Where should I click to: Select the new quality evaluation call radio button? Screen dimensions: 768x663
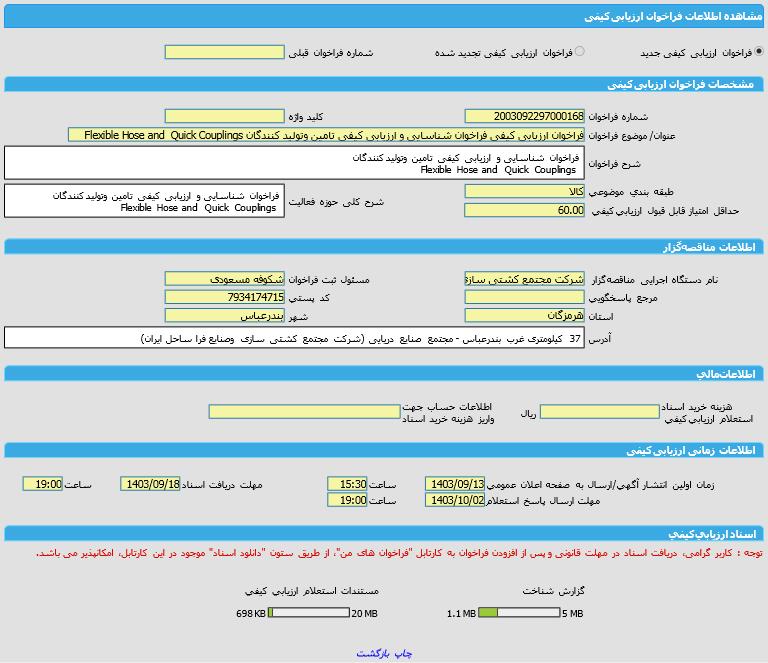758,52
